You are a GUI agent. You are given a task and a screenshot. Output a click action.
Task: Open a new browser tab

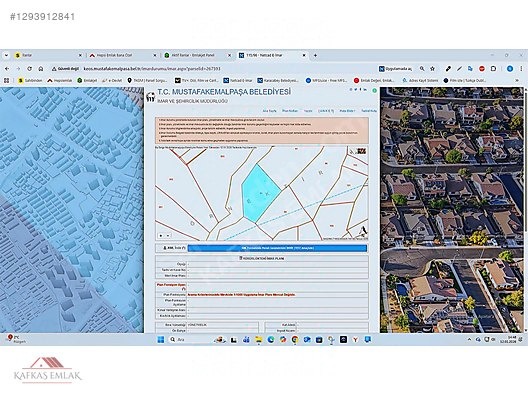(315, 55)
